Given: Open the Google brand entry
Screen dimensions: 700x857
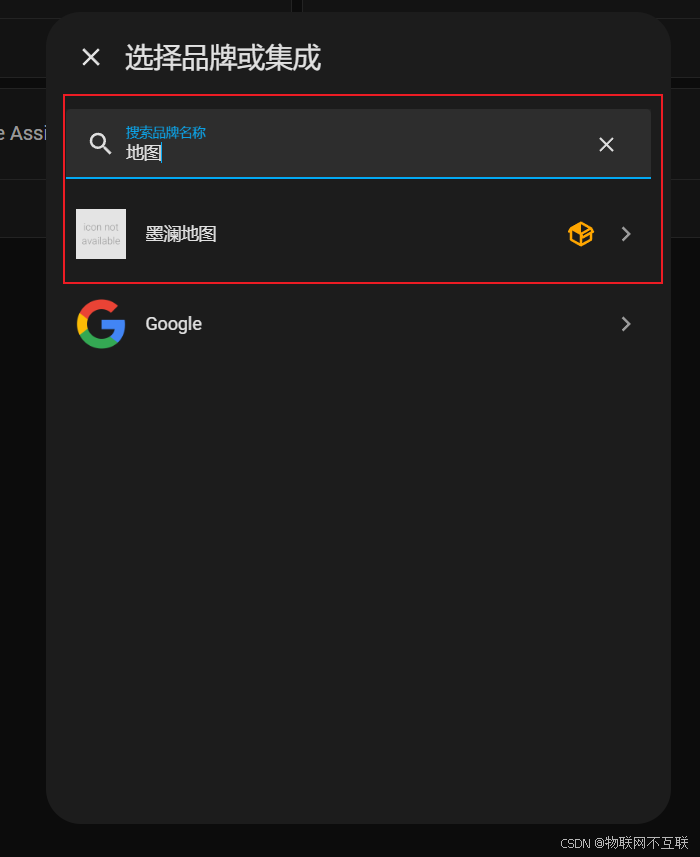Looking at the screenshot, I should point(358,324).
